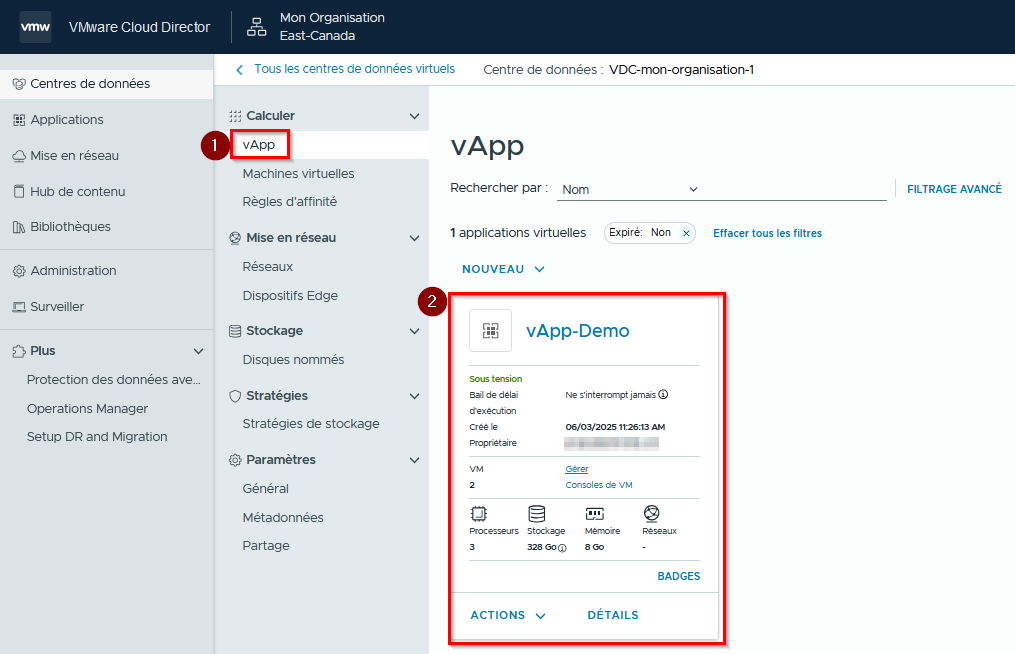Go back using the breadcrumb left chevron
Image resolution: width=1015 pixels, height=654 pixels.
[240, 70]
